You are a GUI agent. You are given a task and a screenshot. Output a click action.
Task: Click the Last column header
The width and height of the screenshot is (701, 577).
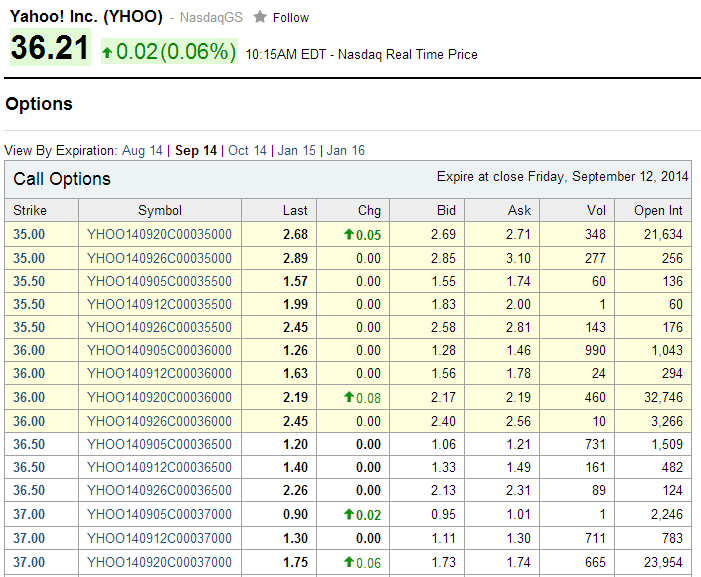[x=295, y=210]
